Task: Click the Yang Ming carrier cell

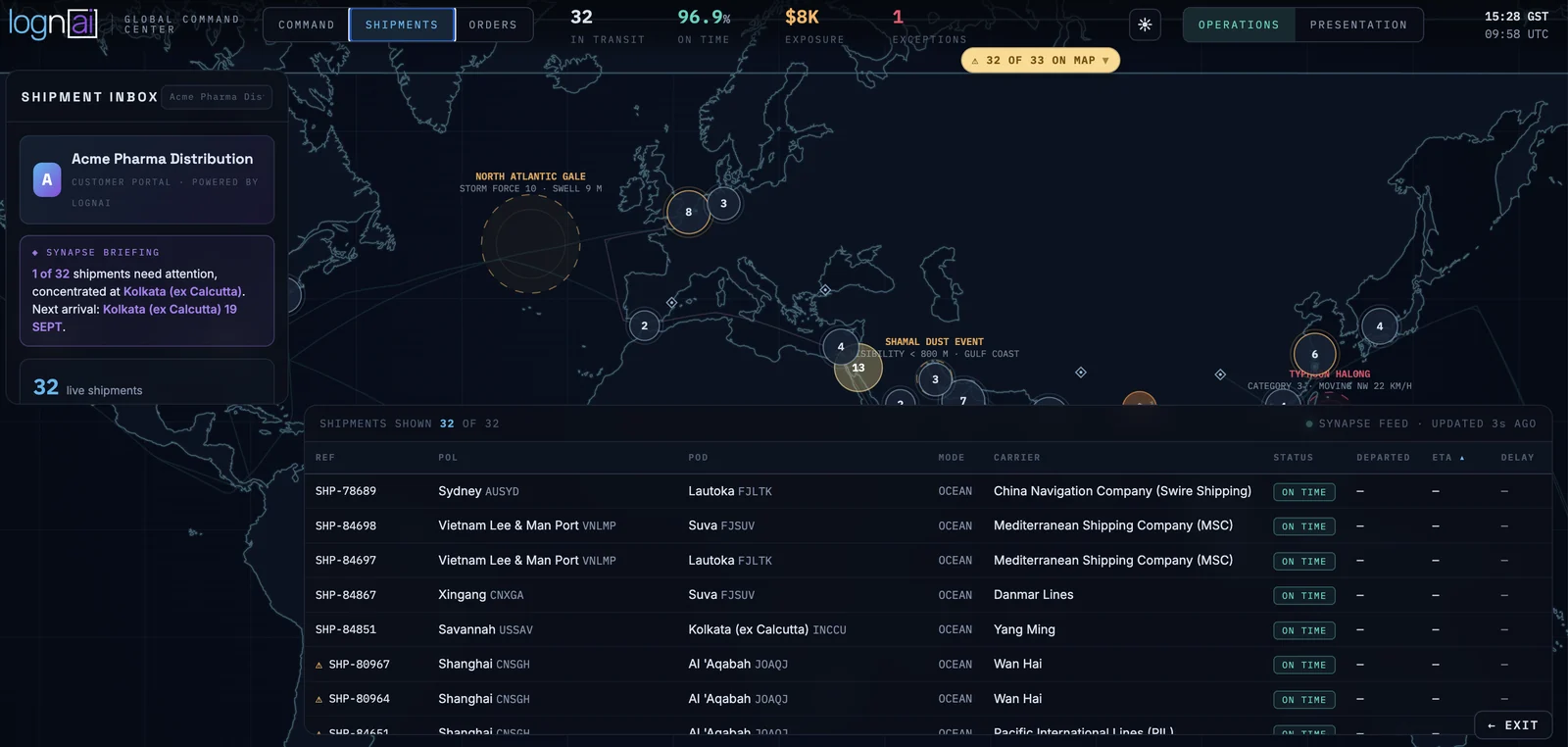Action: tap(1024, 629)
